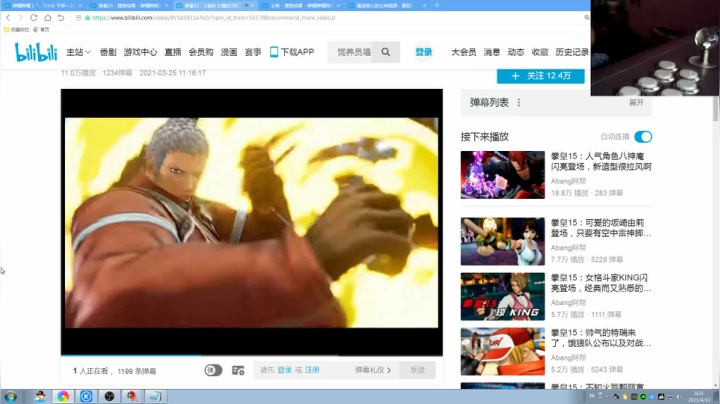Open video title 拳皇15：人气角色八神庵
This screenshot has height=404, width=720.
pyautogui.click(x=601, y=161)
